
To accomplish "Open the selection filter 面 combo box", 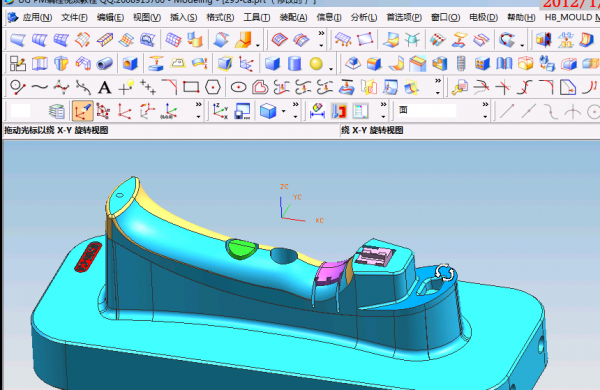I will click(x=427, y=111).
